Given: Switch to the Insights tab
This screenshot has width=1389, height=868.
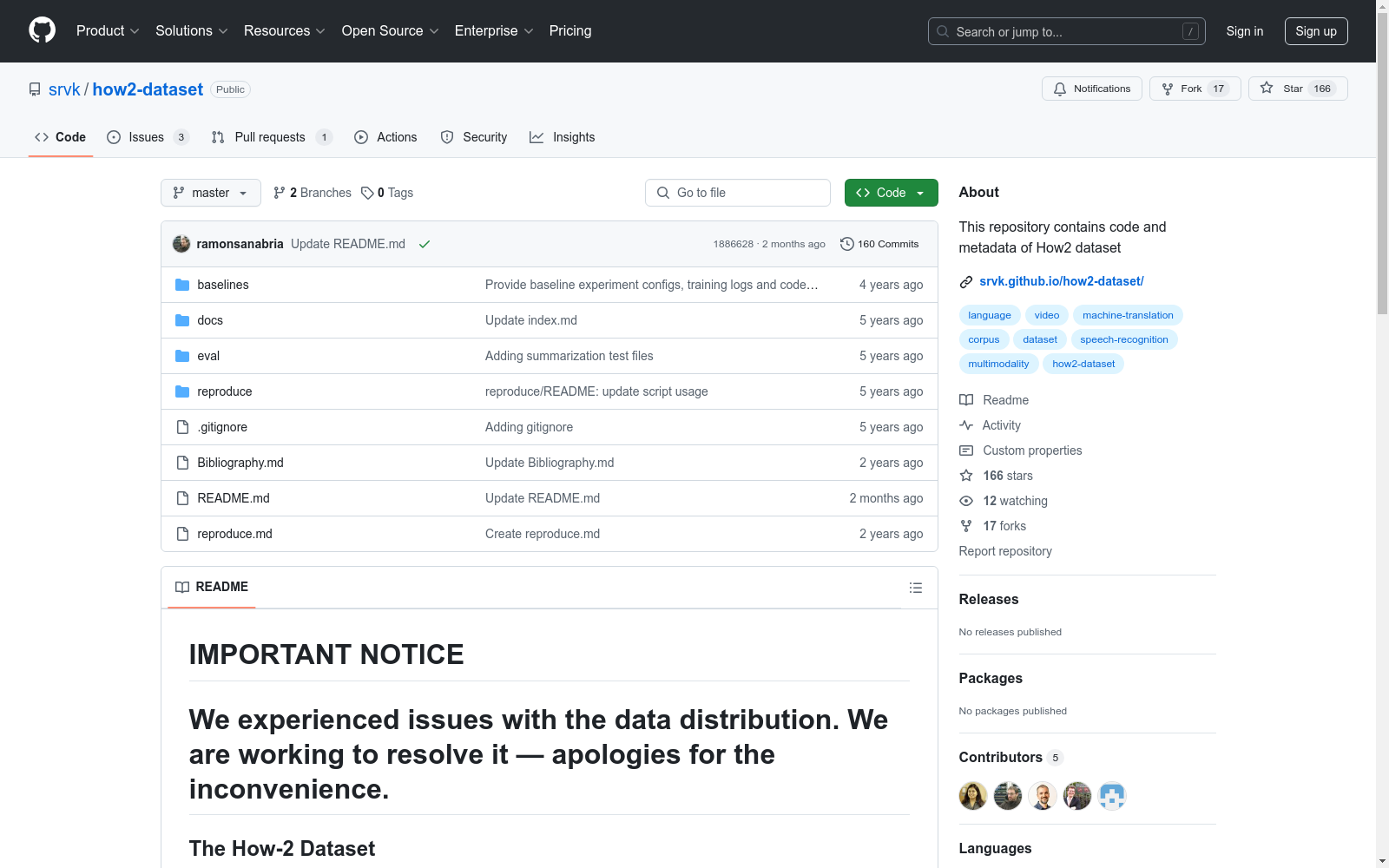Looking at the screenshot, I should [563, 137].
